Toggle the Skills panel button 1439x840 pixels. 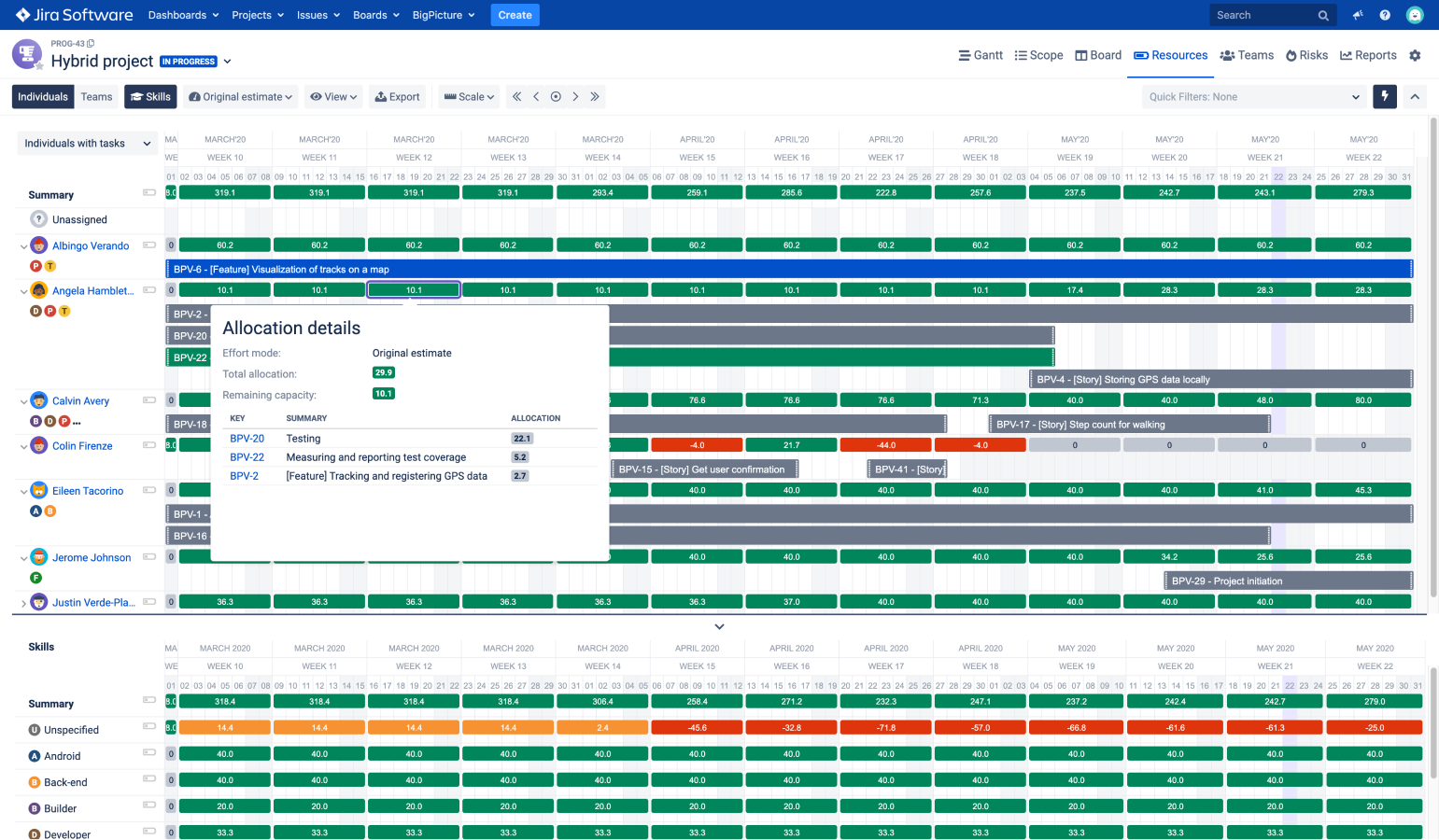click(x=150, y=96)
